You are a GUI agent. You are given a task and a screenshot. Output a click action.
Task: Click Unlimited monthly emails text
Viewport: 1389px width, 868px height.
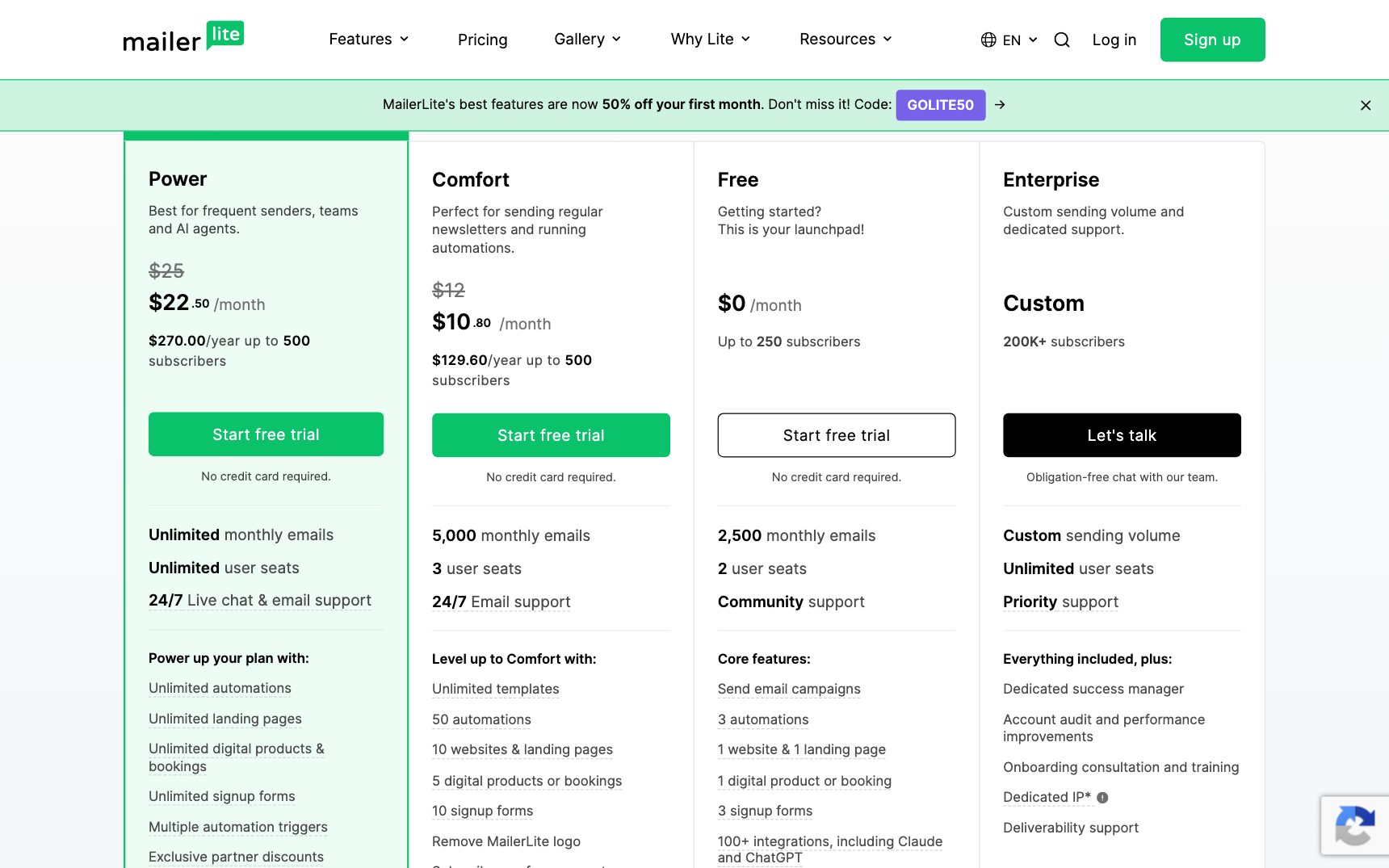241,535
